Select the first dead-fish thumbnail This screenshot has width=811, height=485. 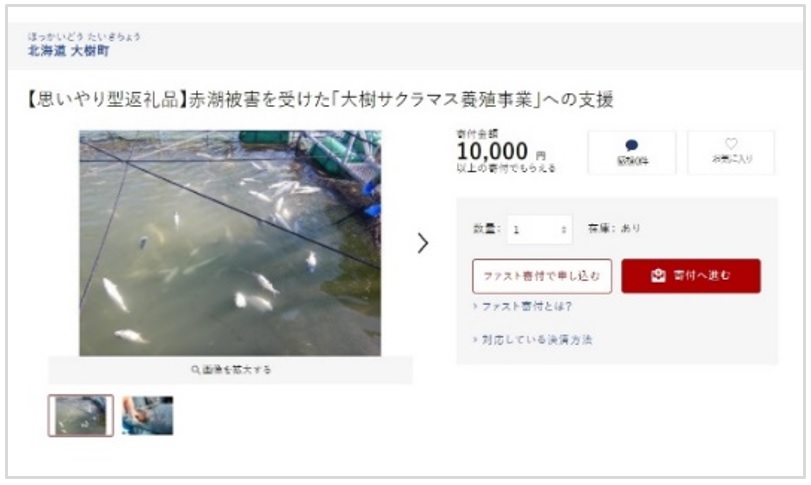tap(81, 416)
